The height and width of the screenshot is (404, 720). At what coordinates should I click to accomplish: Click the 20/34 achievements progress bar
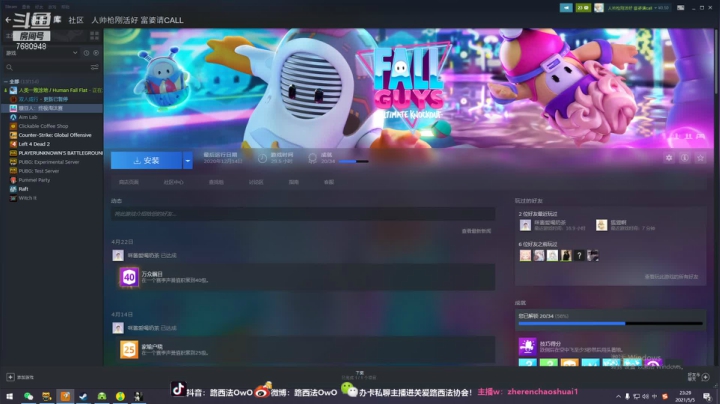coord(611,324)
